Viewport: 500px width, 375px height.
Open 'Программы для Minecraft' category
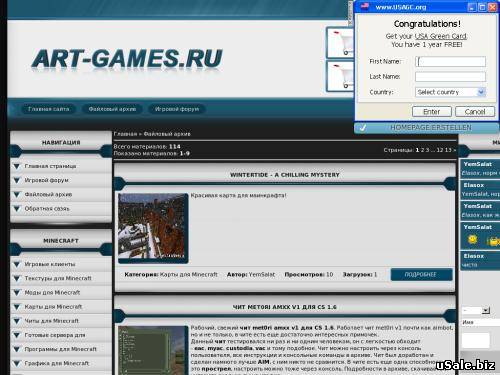point(61,349)
